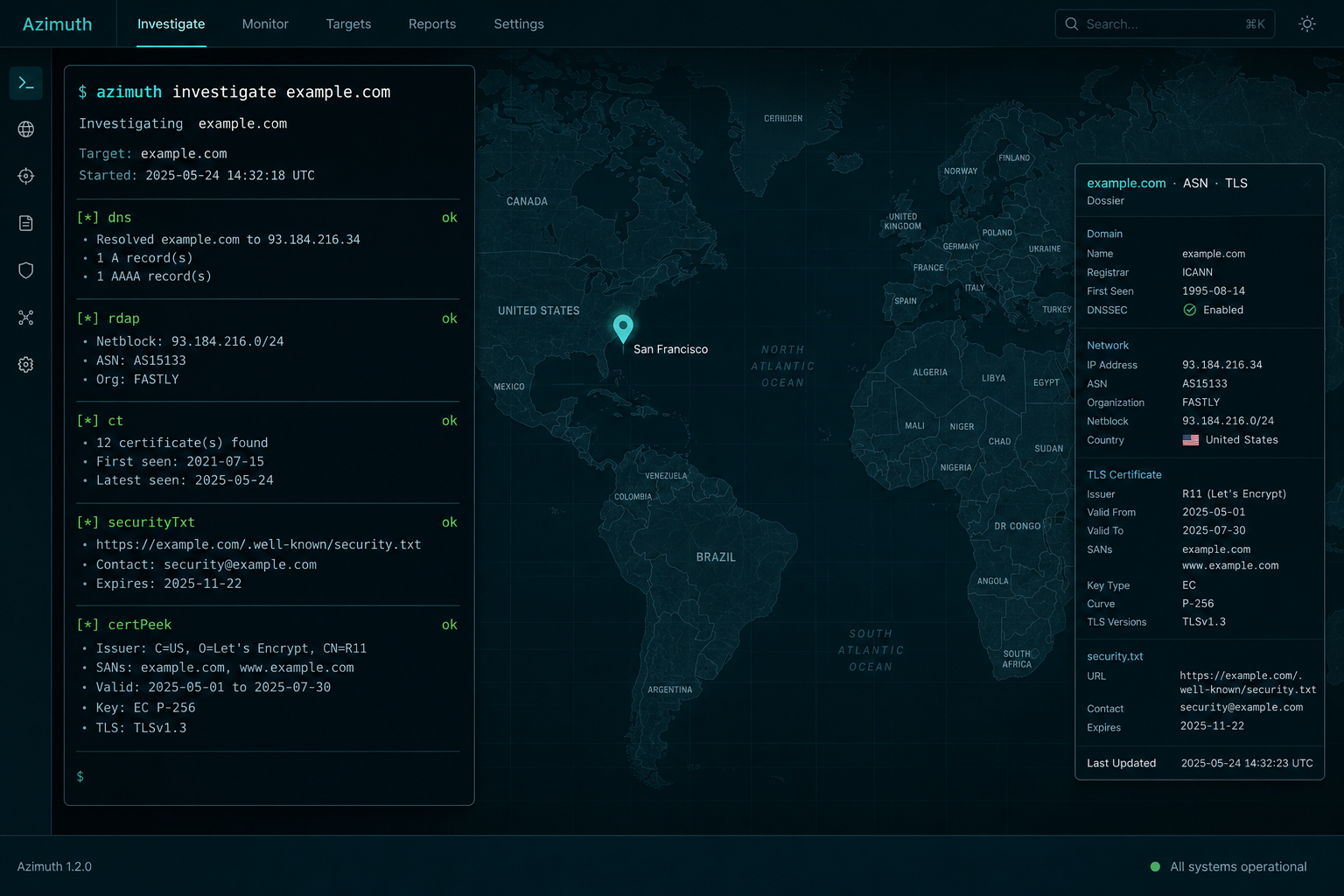This screenshot has height=896, width=1344.
Task: Switch to the Reports tab
Action: pyautogui.click(x=432, y=24)
